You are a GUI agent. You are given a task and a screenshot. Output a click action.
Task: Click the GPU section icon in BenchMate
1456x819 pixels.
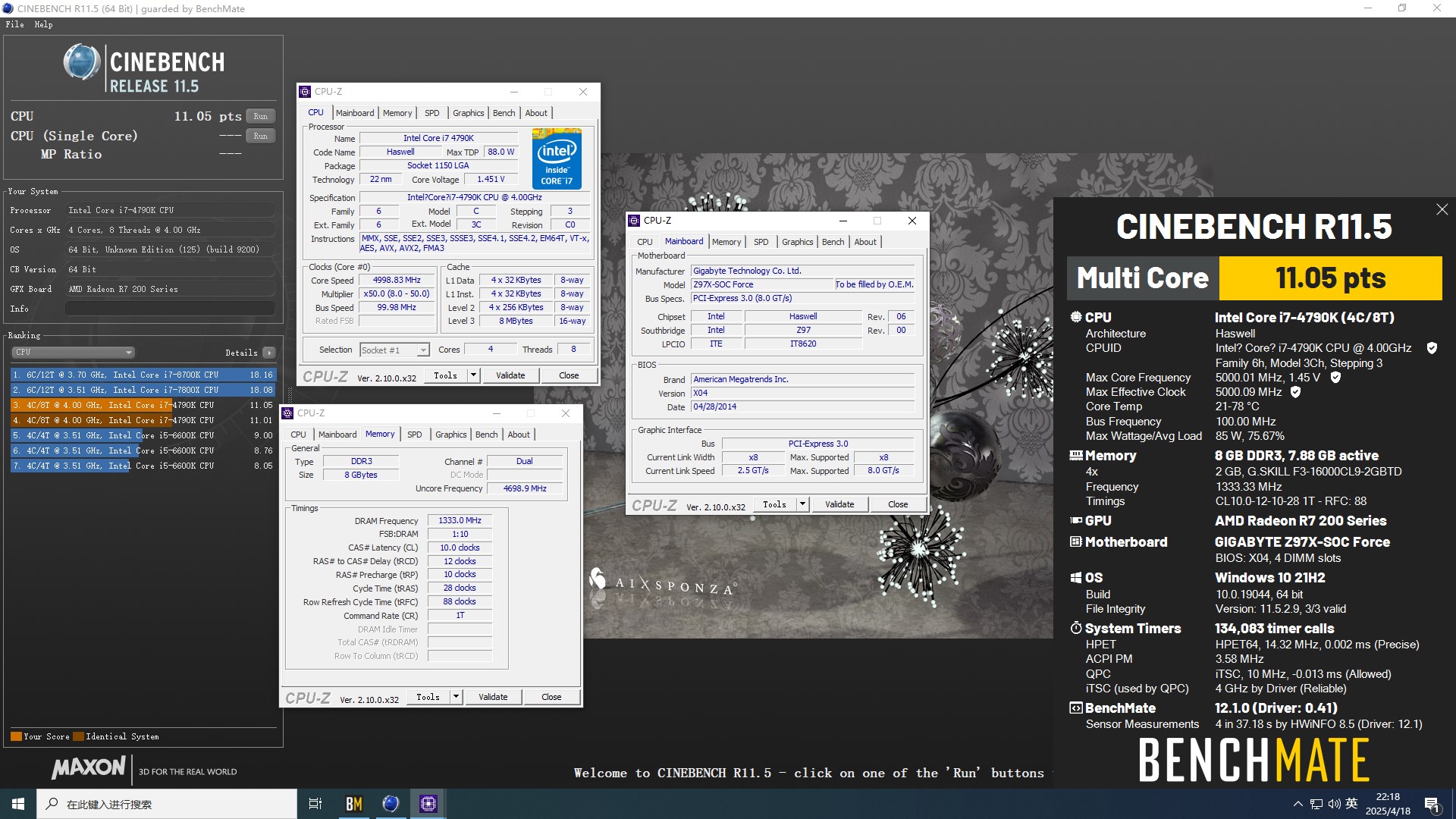click(x=1075, y=520)
